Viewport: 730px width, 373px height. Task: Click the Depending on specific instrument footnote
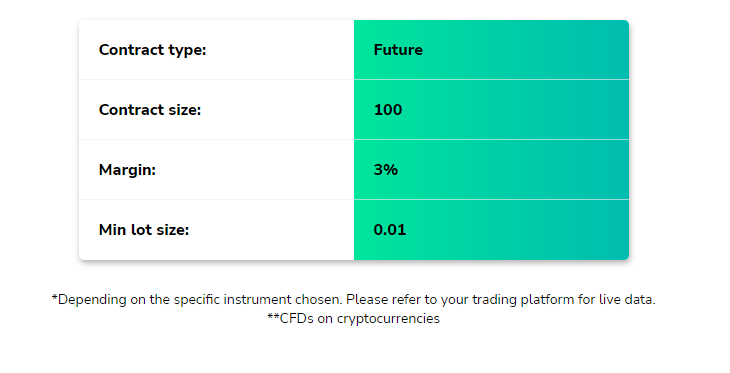[x=353, y=299]
